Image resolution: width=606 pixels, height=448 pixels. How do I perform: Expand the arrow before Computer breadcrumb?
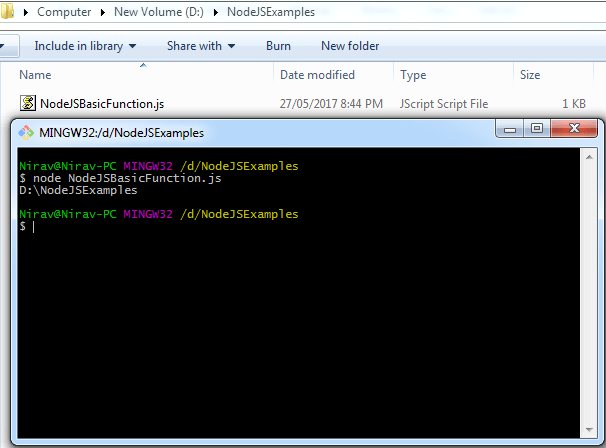(26, 12)
